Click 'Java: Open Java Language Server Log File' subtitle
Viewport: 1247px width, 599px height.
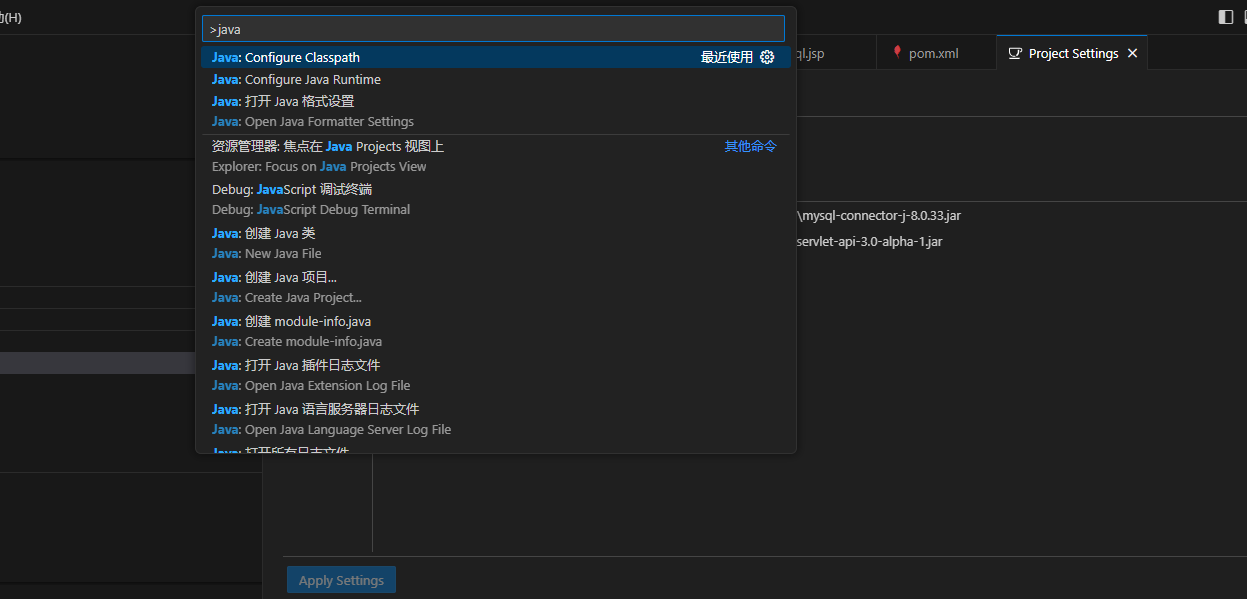pos(331,430)
